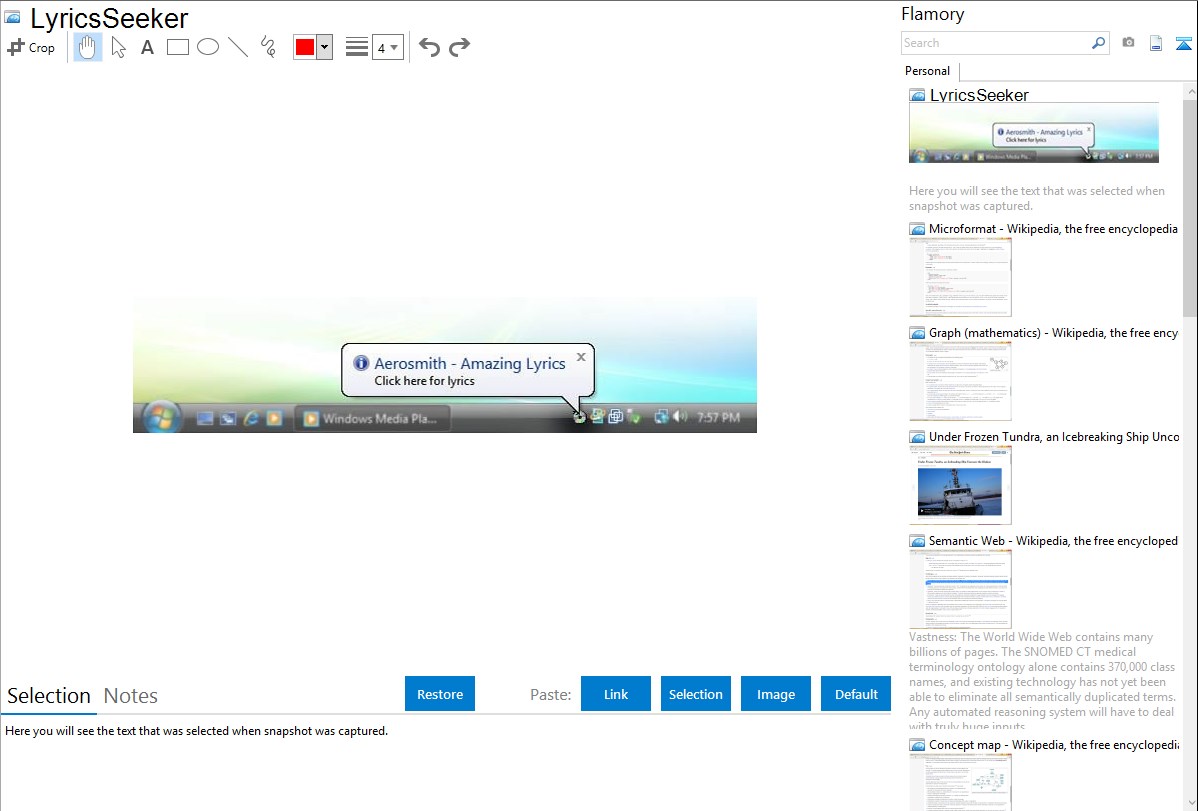Open the color picker dropdown arrow

coord(324,47)
